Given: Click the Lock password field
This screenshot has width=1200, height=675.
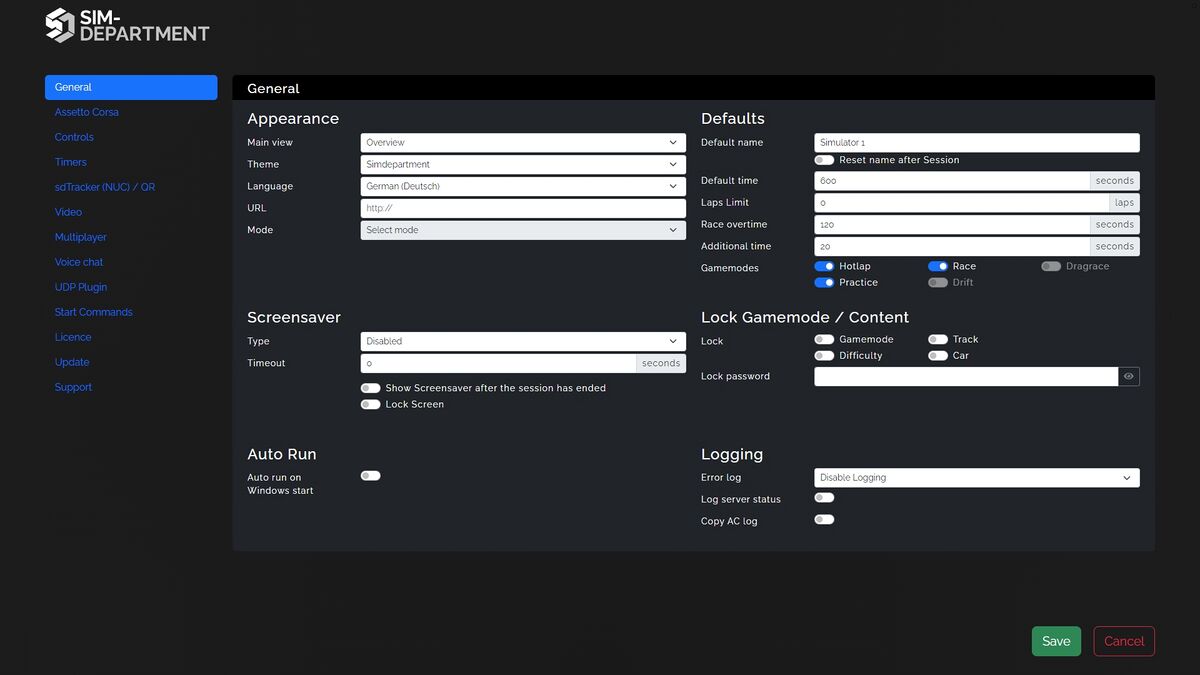Looking at the screenshot, I should coord(966,377).
